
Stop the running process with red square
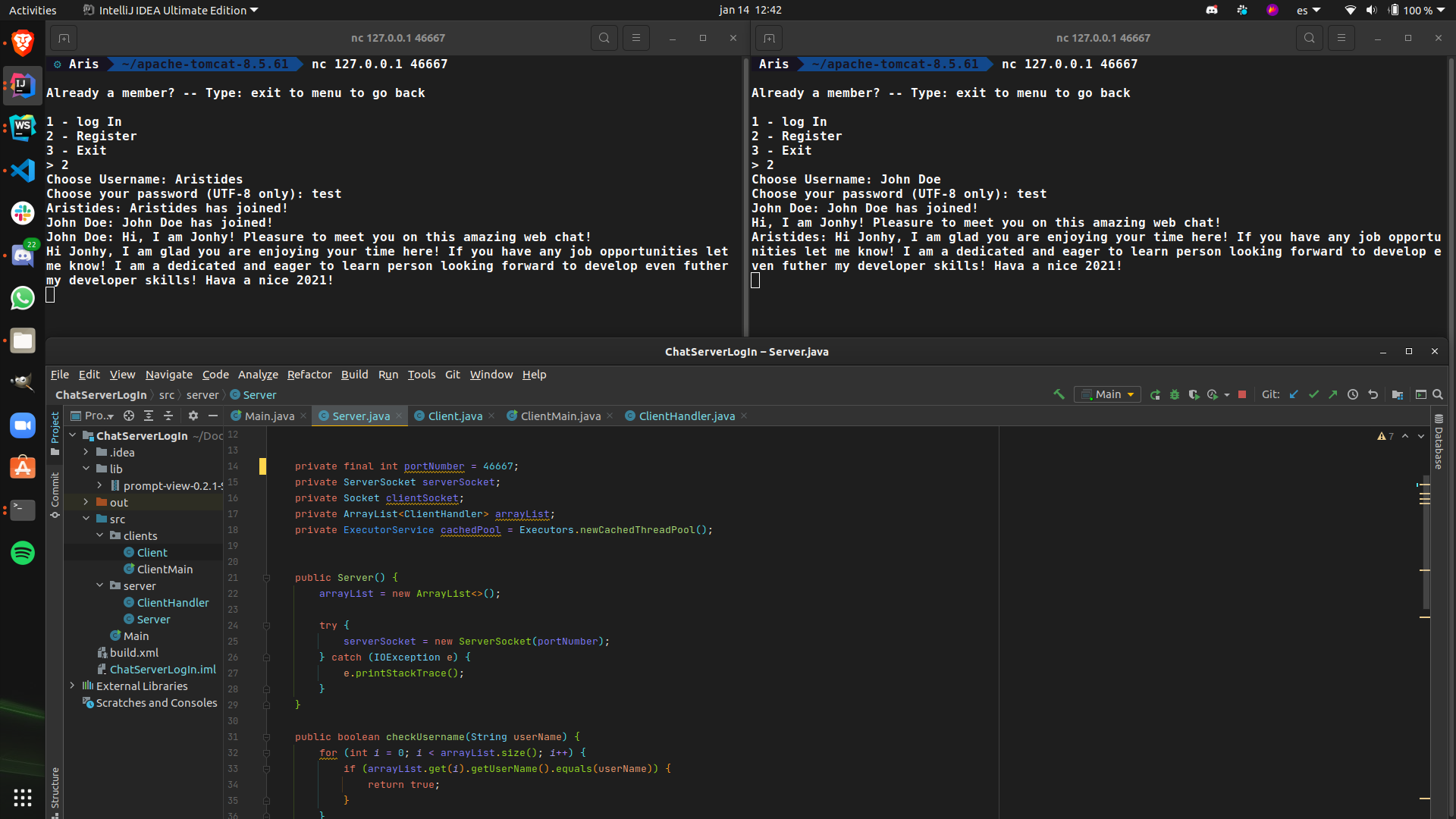pyautogui.click(x=1242, y=394)
